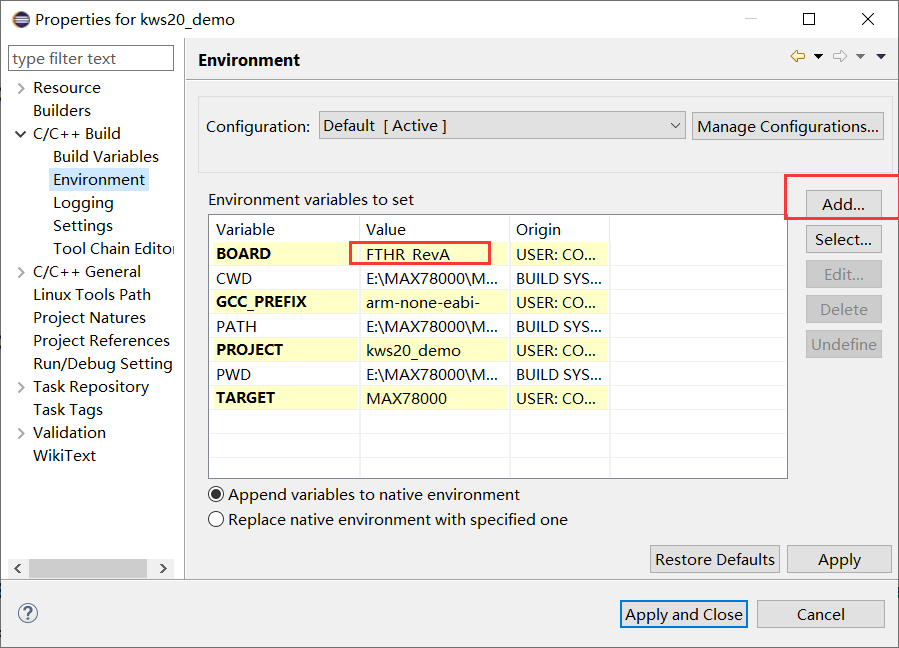
Task: Close the Properties dialog window
Action: click(x=868, y=19)
